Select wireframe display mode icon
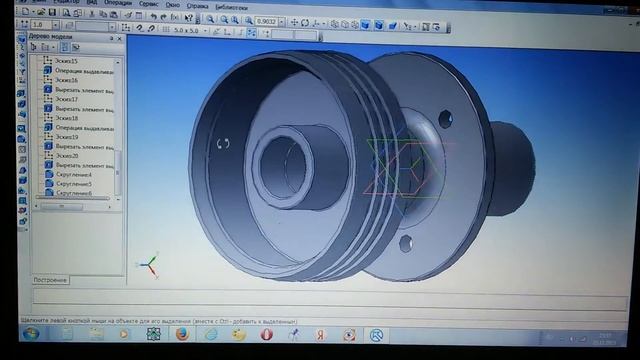 coord(334,24)
